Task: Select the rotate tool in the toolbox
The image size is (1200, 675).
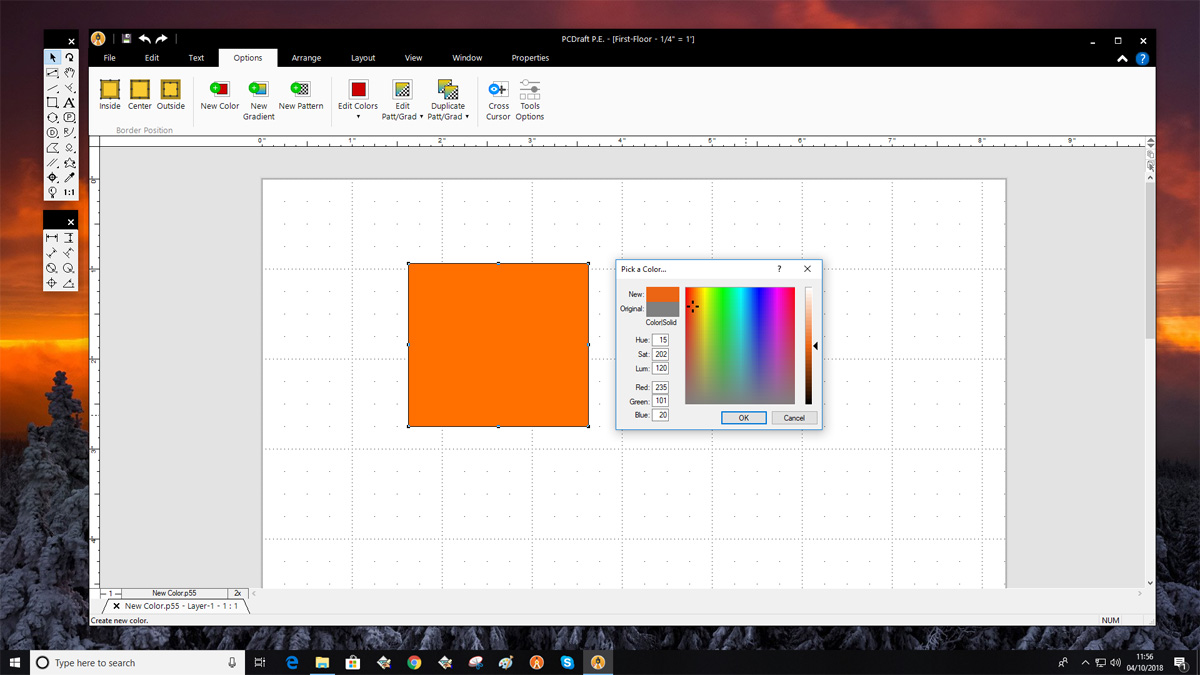Action: click(69, 57)
